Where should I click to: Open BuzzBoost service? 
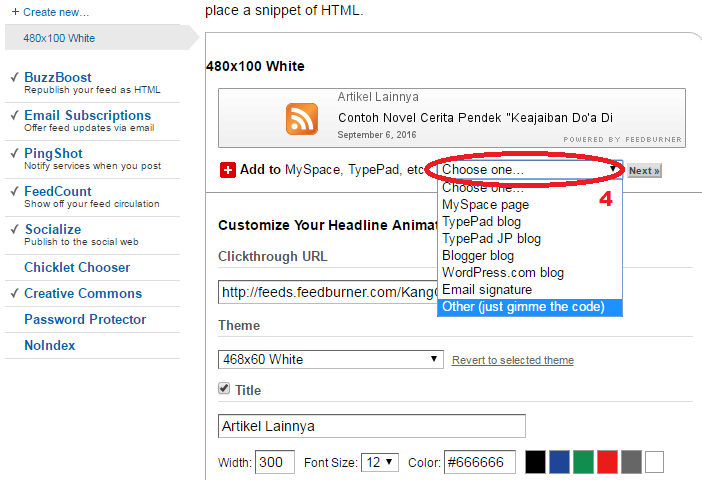57,77
